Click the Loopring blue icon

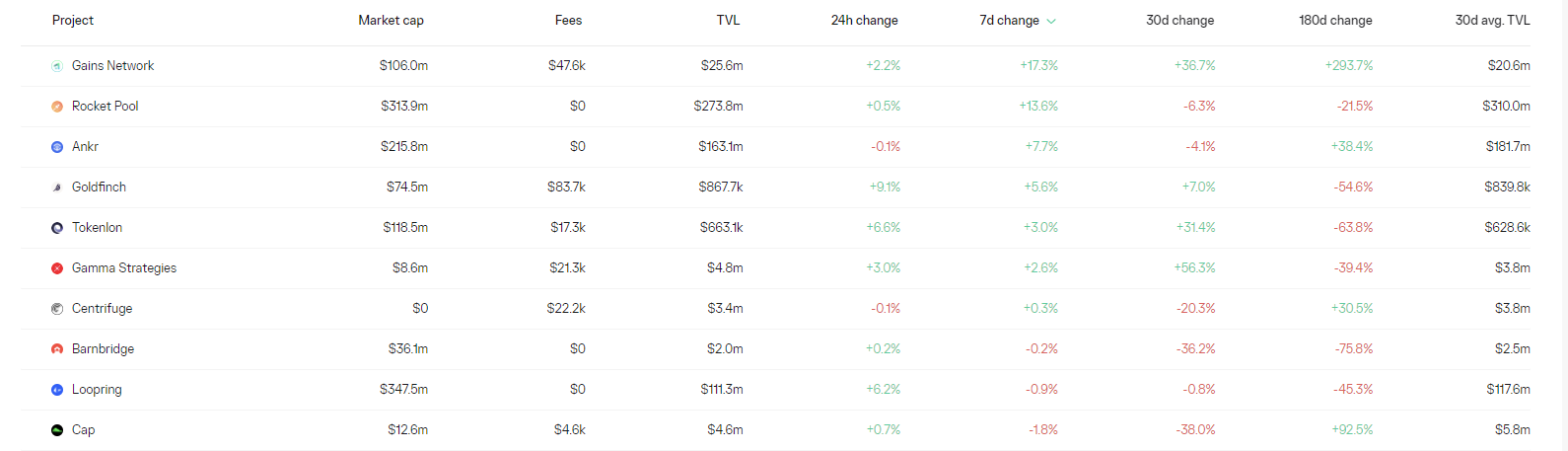(x=57, y=390)
